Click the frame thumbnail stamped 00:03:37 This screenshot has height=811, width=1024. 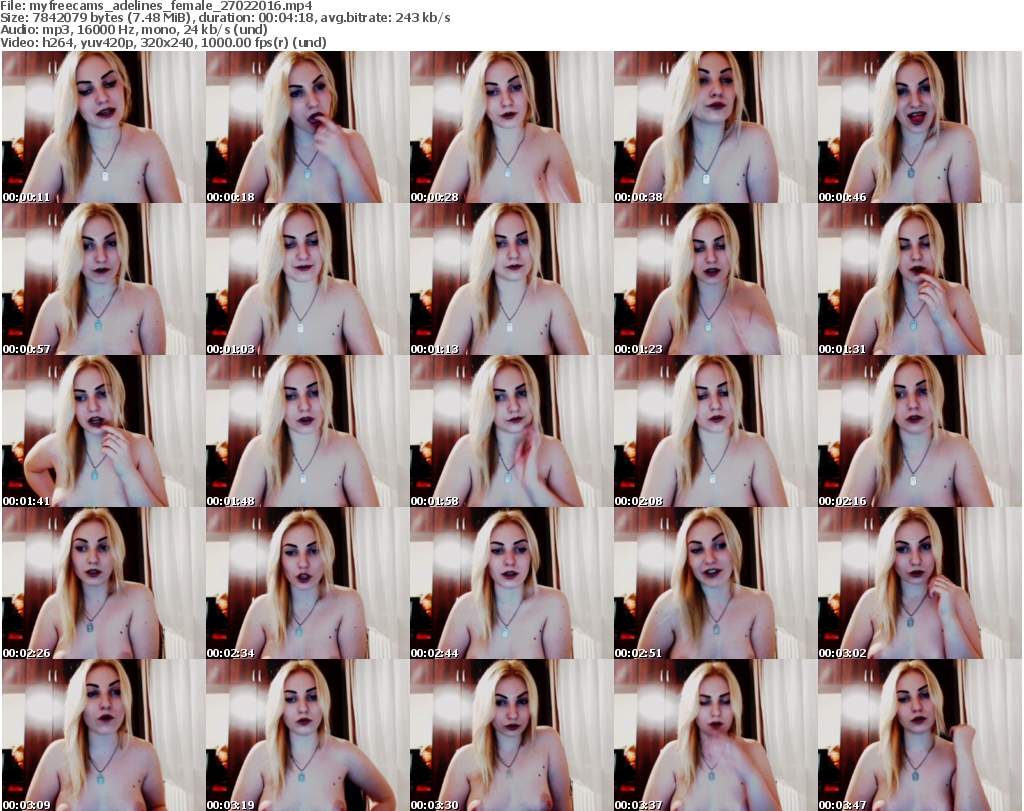click(x=715, y=735)
